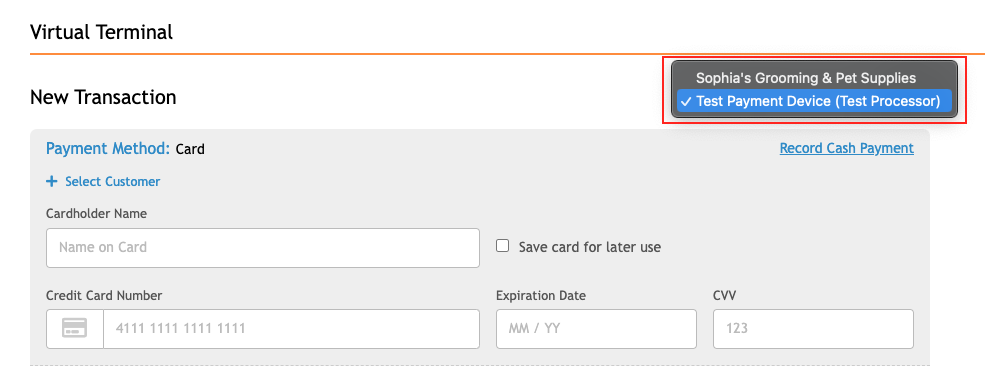985x366 pixels.
Task: Click the checkmark next to Test Payment Device
Action: tap(686, 101)
